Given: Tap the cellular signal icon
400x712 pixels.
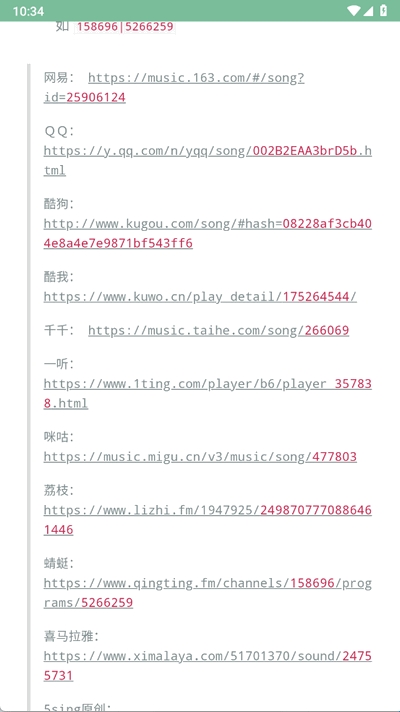Looking at the screenshot, I should [369, 10].
